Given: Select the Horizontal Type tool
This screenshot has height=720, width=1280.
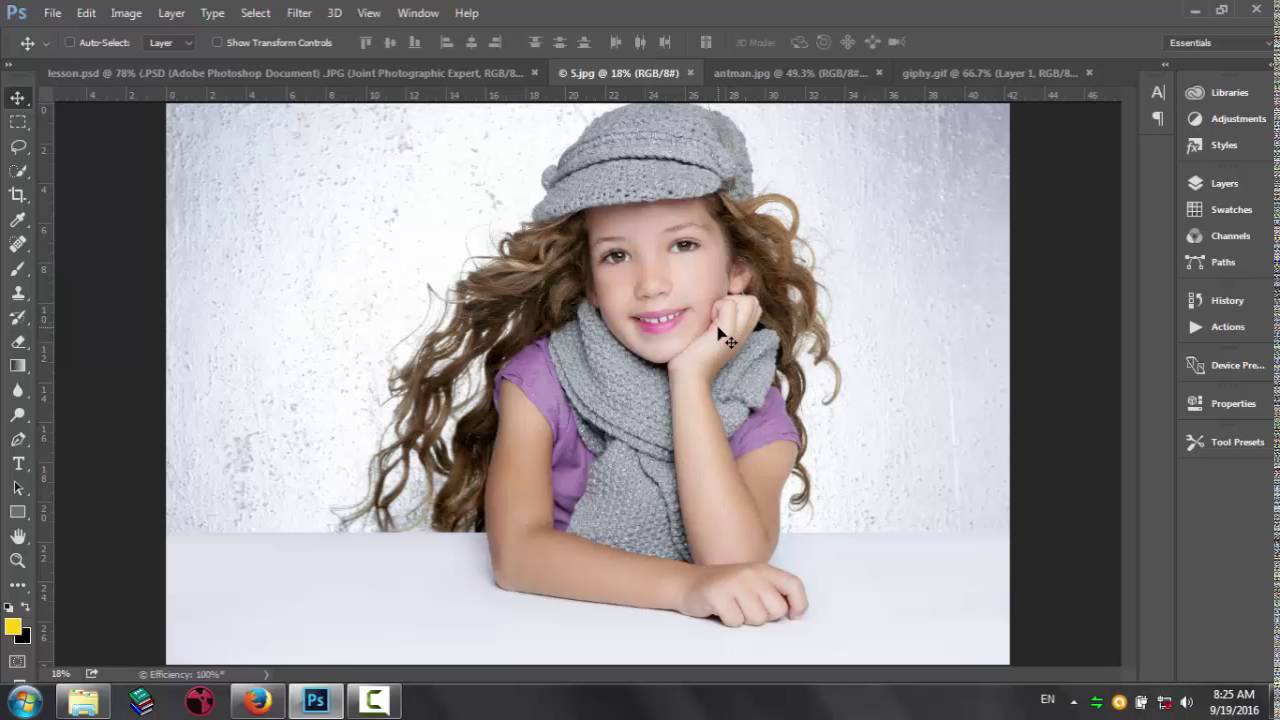Looking at the screenshot, I should click(18, 464).
